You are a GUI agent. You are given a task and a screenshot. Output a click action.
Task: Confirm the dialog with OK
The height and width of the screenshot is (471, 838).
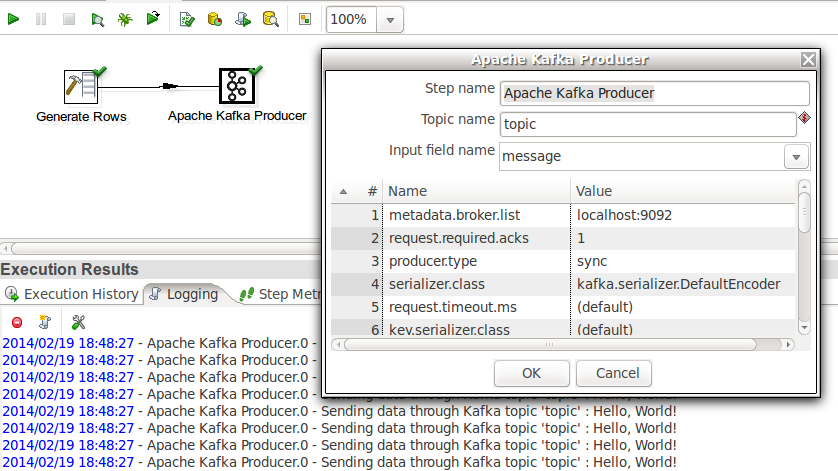click(531, 373)
